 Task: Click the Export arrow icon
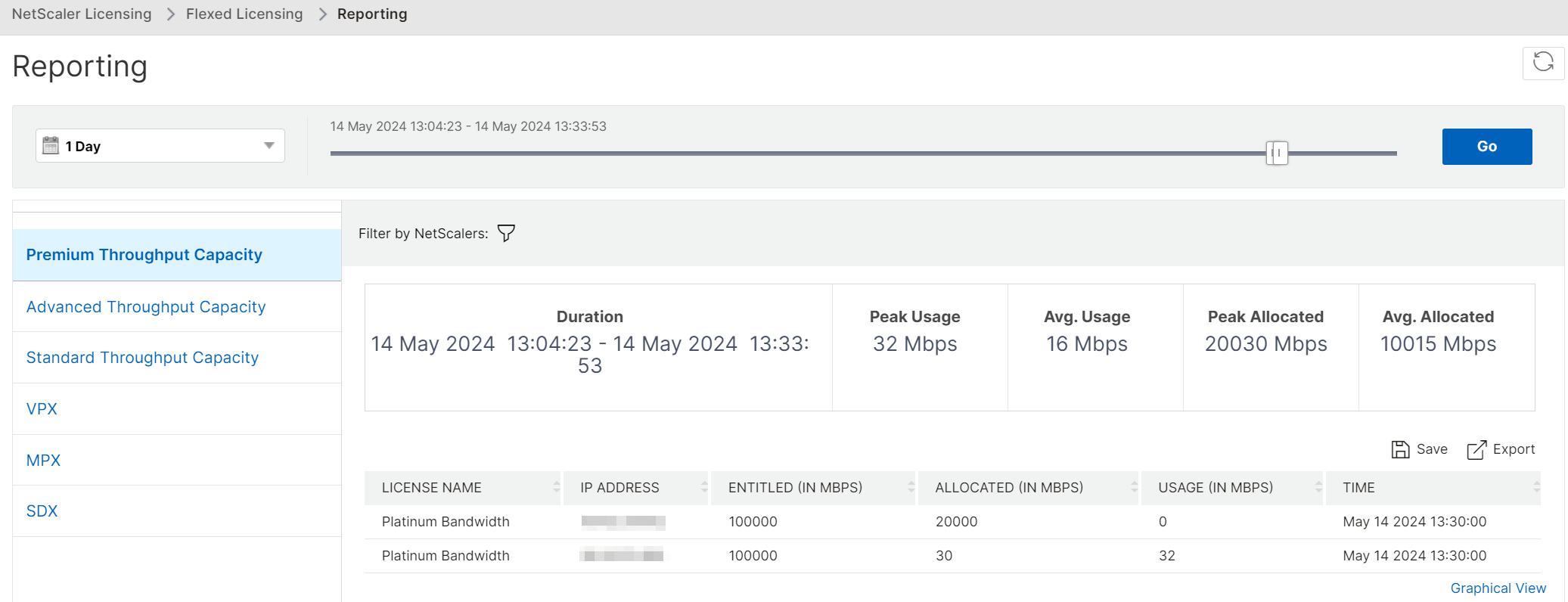pyautogui.click(x=1476, y=449)
